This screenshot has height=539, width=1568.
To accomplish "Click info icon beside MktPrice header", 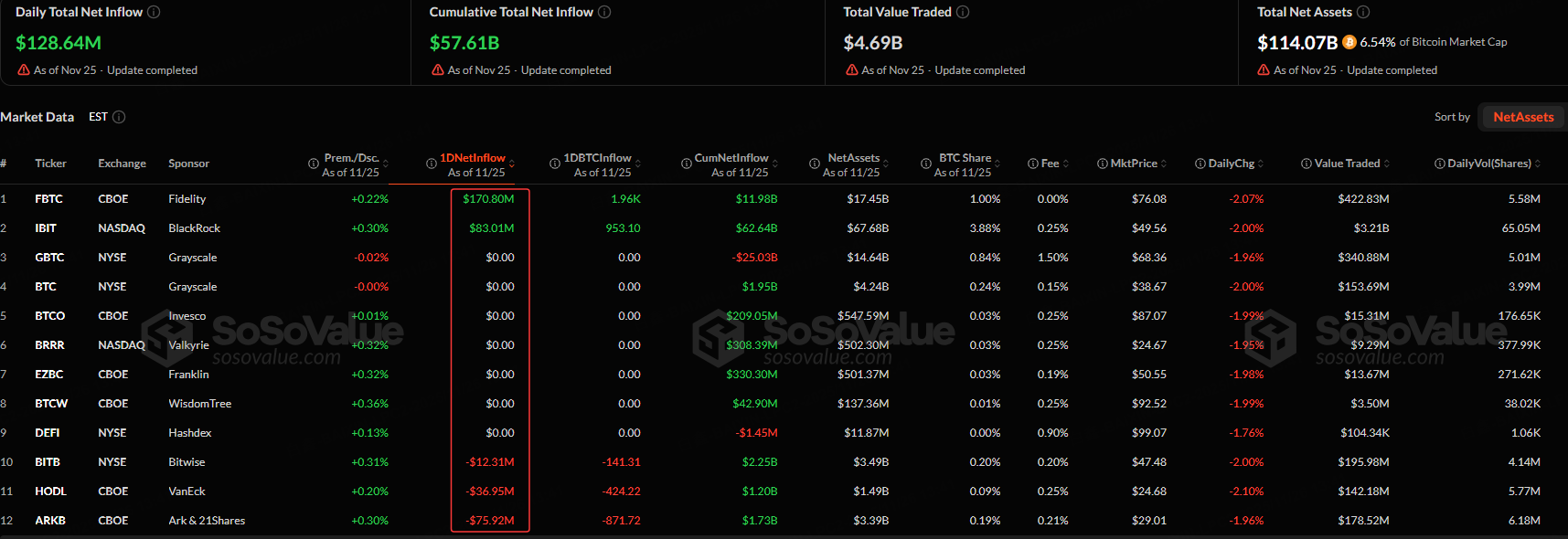I will tap(1103, 164).
